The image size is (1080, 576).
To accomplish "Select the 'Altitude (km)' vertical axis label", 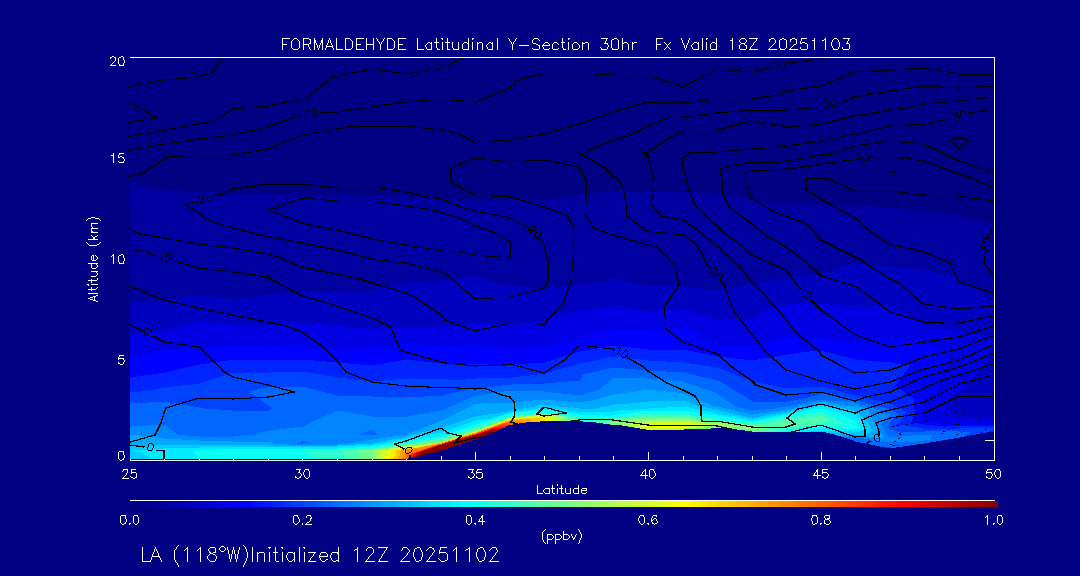I will coord(92,259).
